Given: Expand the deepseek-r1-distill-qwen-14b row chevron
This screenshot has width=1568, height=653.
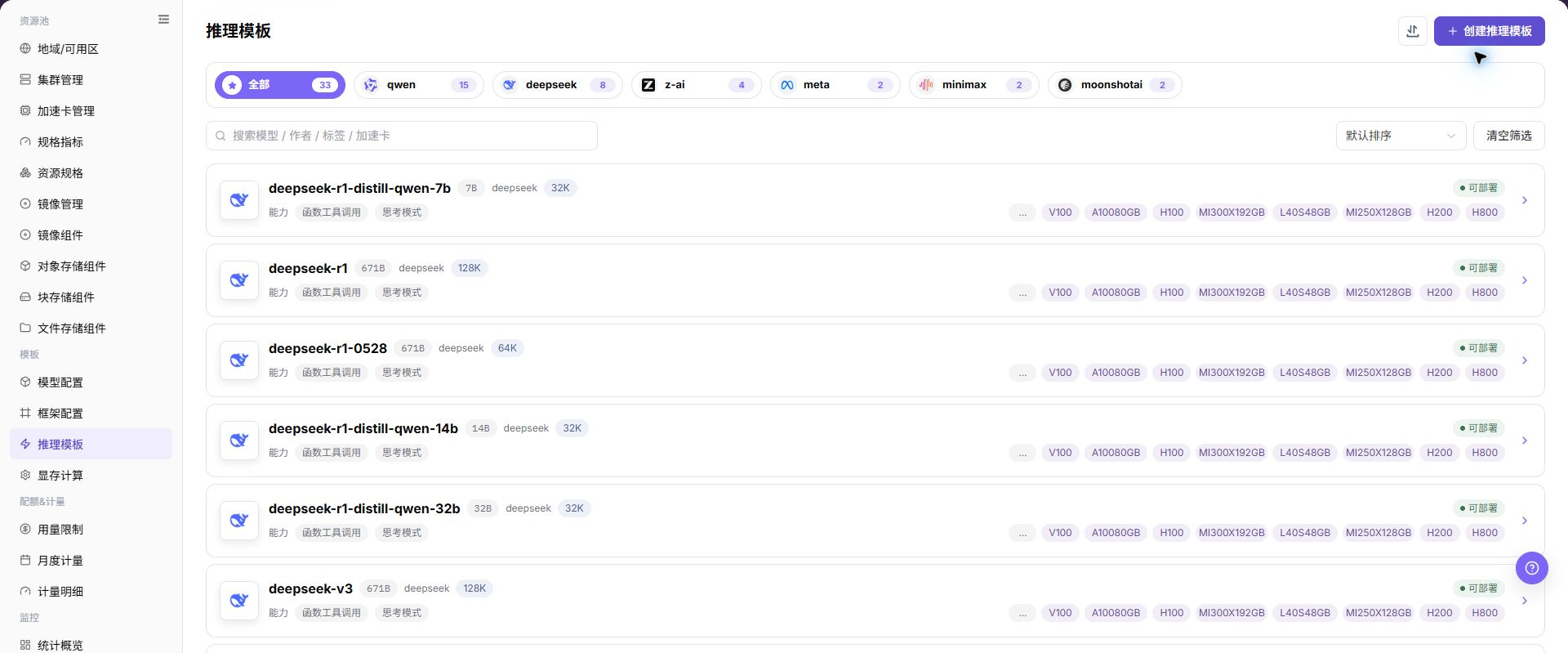Looking at the screenshot, I should (1524, 441).
